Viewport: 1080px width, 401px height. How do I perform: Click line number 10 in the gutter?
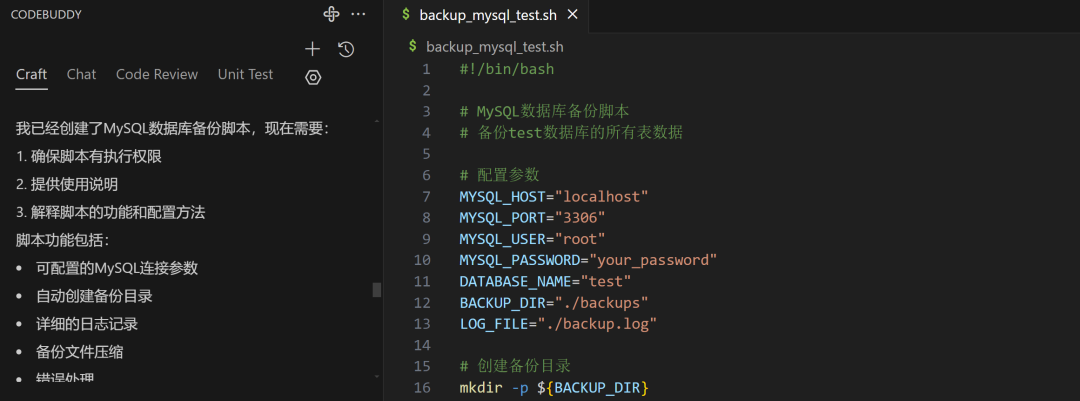[x=422, y=260]
